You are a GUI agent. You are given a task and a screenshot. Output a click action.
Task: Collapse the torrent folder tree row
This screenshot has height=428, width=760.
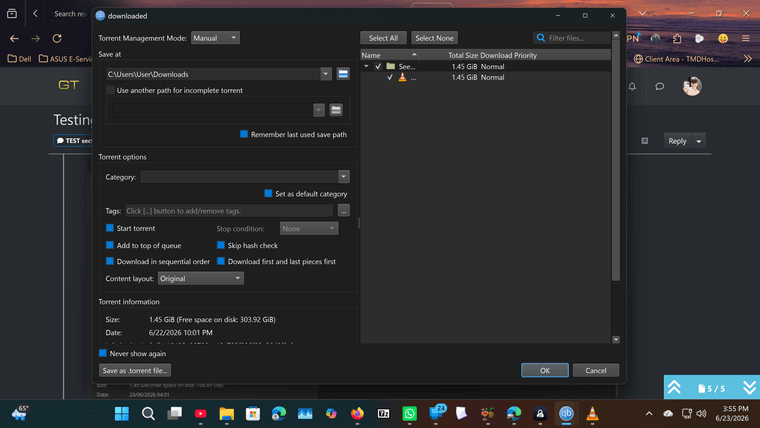366,66
